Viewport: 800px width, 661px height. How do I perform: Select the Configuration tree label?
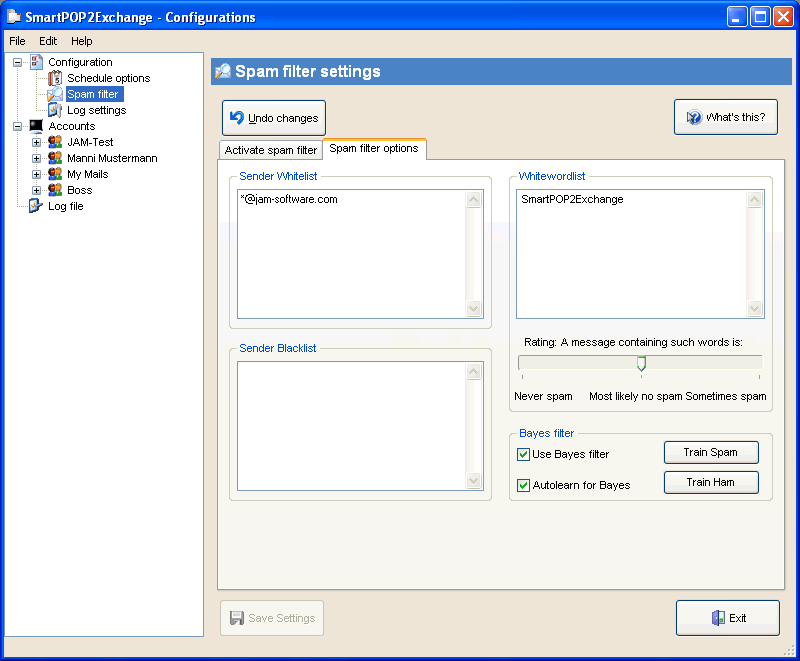pos(80,62)
